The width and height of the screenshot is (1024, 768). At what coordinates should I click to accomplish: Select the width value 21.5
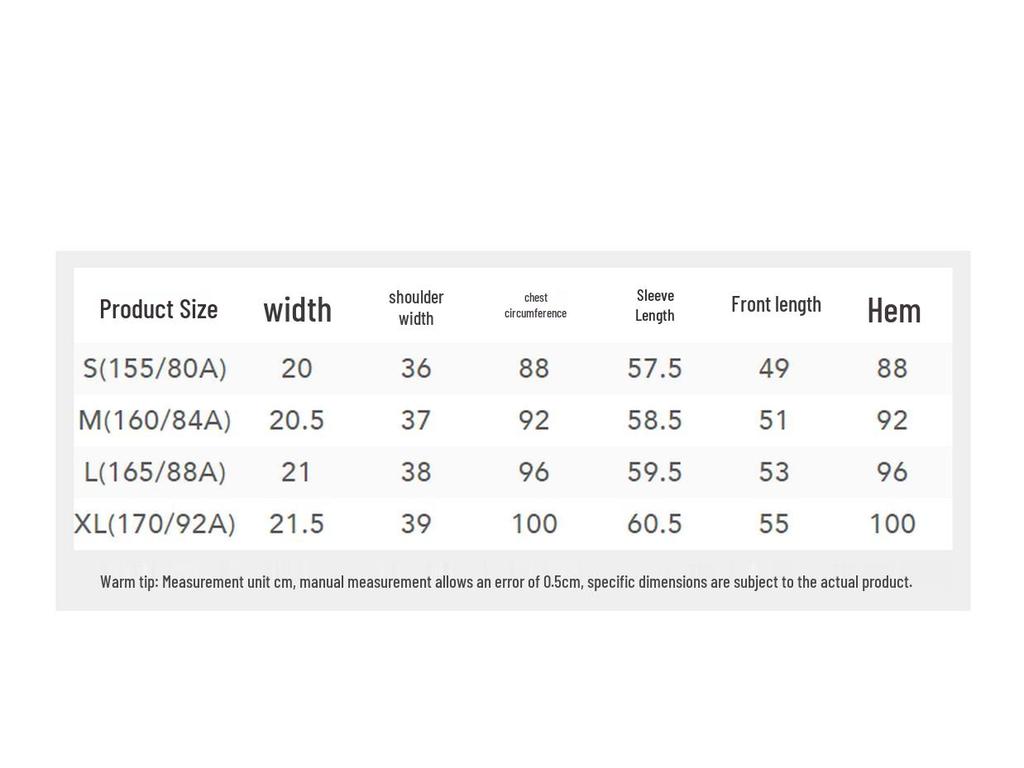pyautogui.click(x=297, y=524)
